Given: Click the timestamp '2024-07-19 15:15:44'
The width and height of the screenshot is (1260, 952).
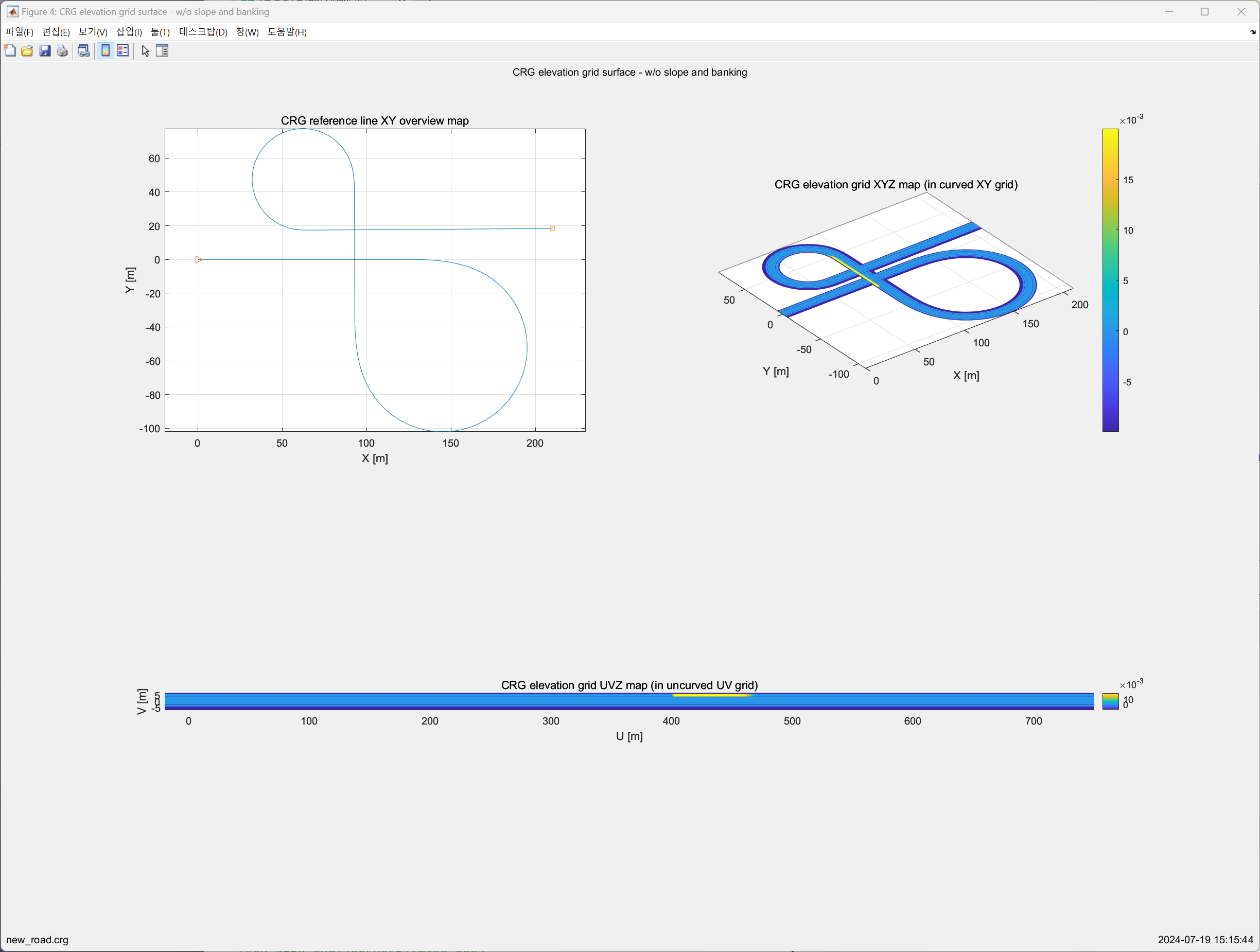Looking at the screenshot, I should click(1205, 940).
